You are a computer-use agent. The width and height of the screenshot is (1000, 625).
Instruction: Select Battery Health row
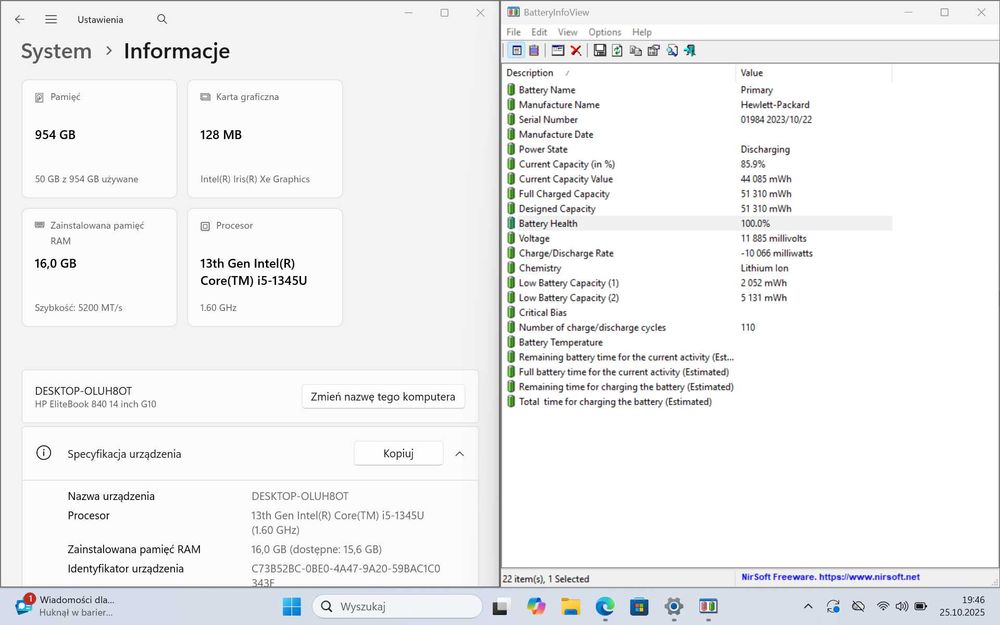[x=698, y=223]
